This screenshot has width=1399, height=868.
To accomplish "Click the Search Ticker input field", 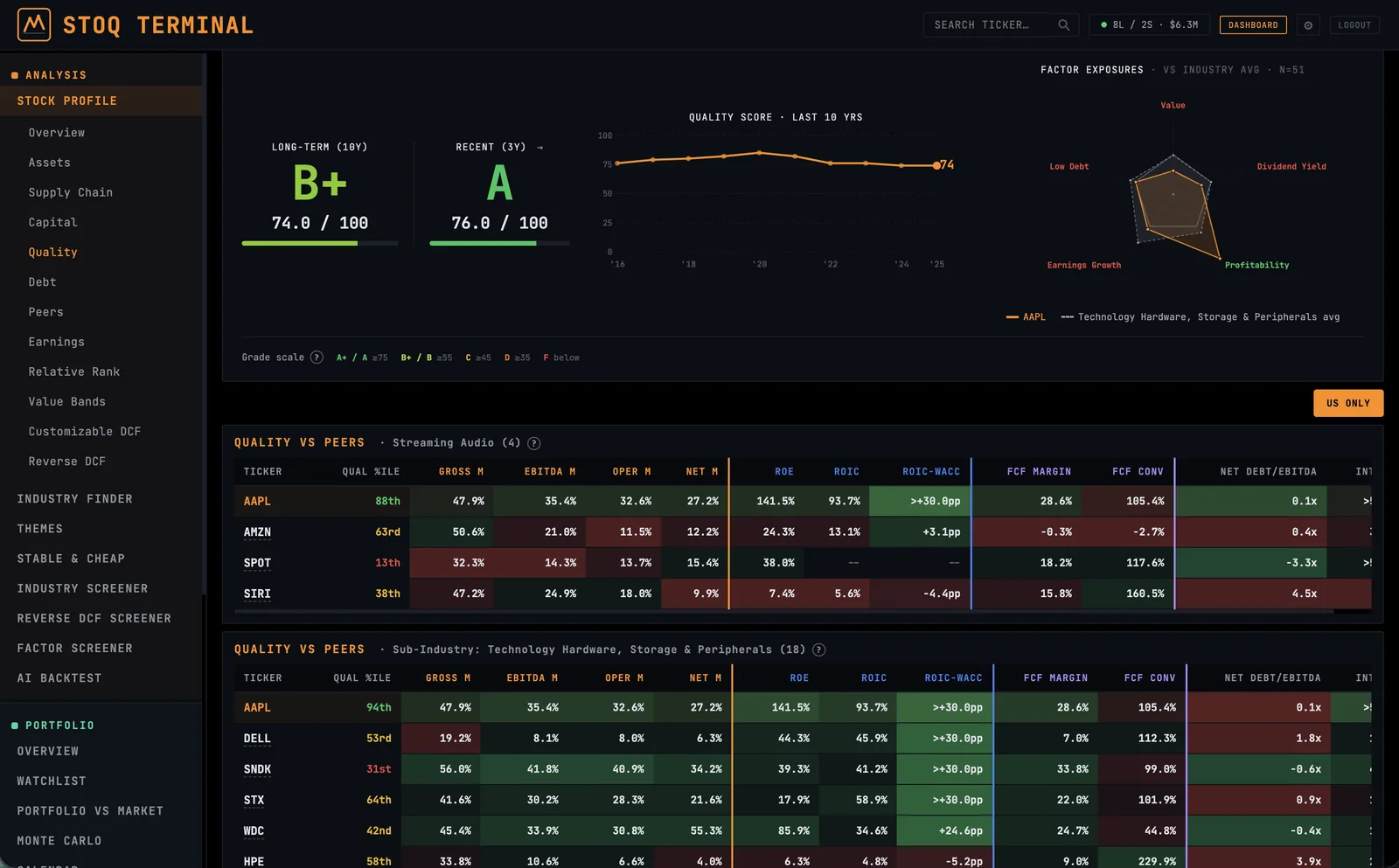I will [x=1000, y=24].
